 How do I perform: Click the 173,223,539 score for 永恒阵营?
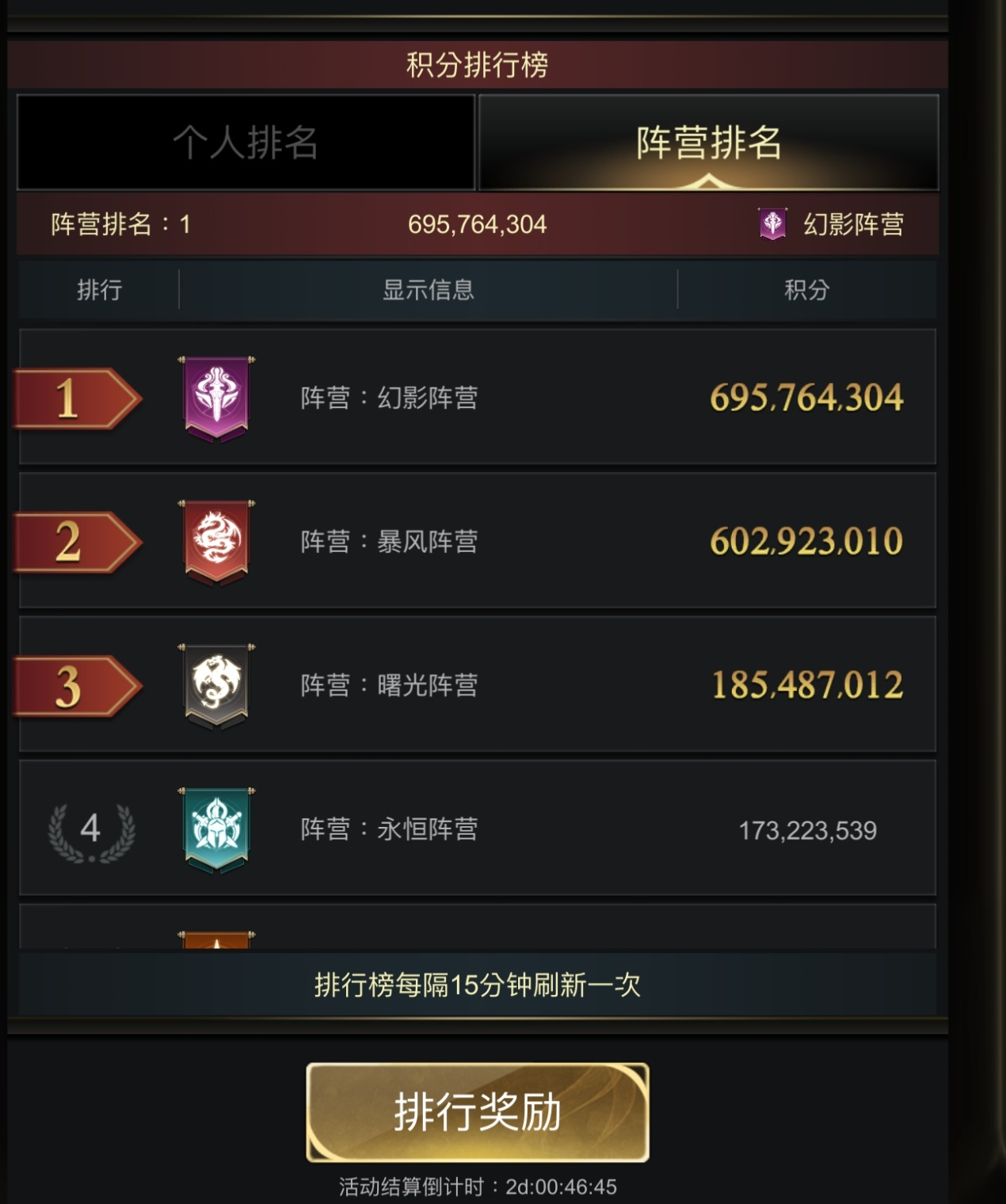click(x=807, y=831)
